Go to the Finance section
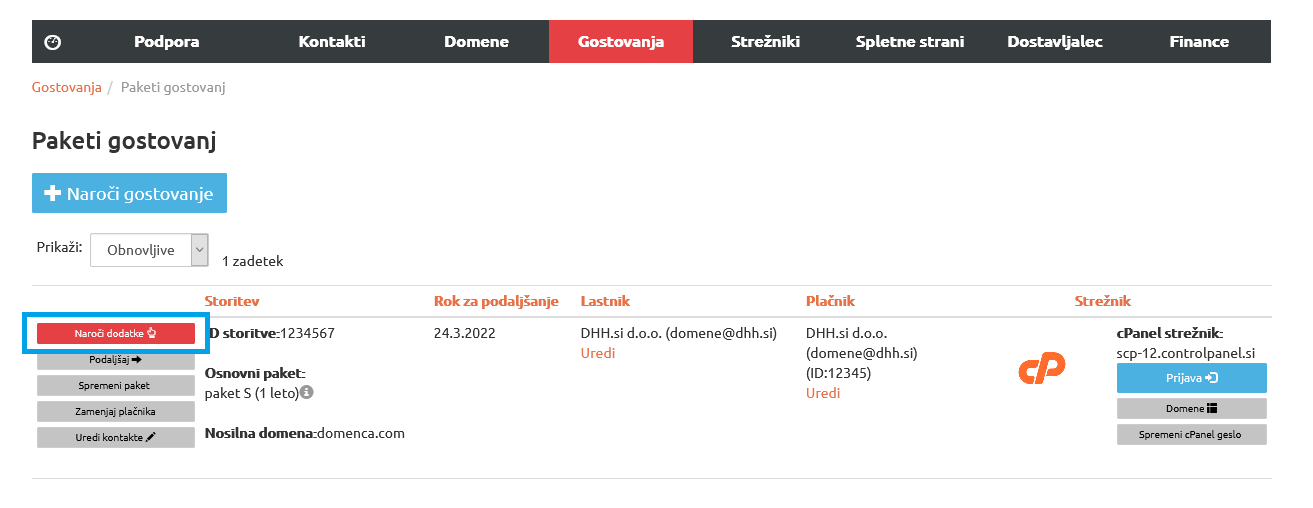Viewport: 1313px width, 508px height. coord(1199,42)
